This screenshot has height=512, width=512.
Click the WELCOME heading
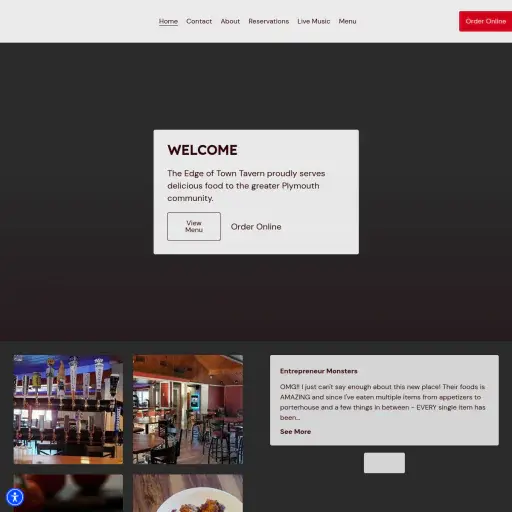coord(202,150)
